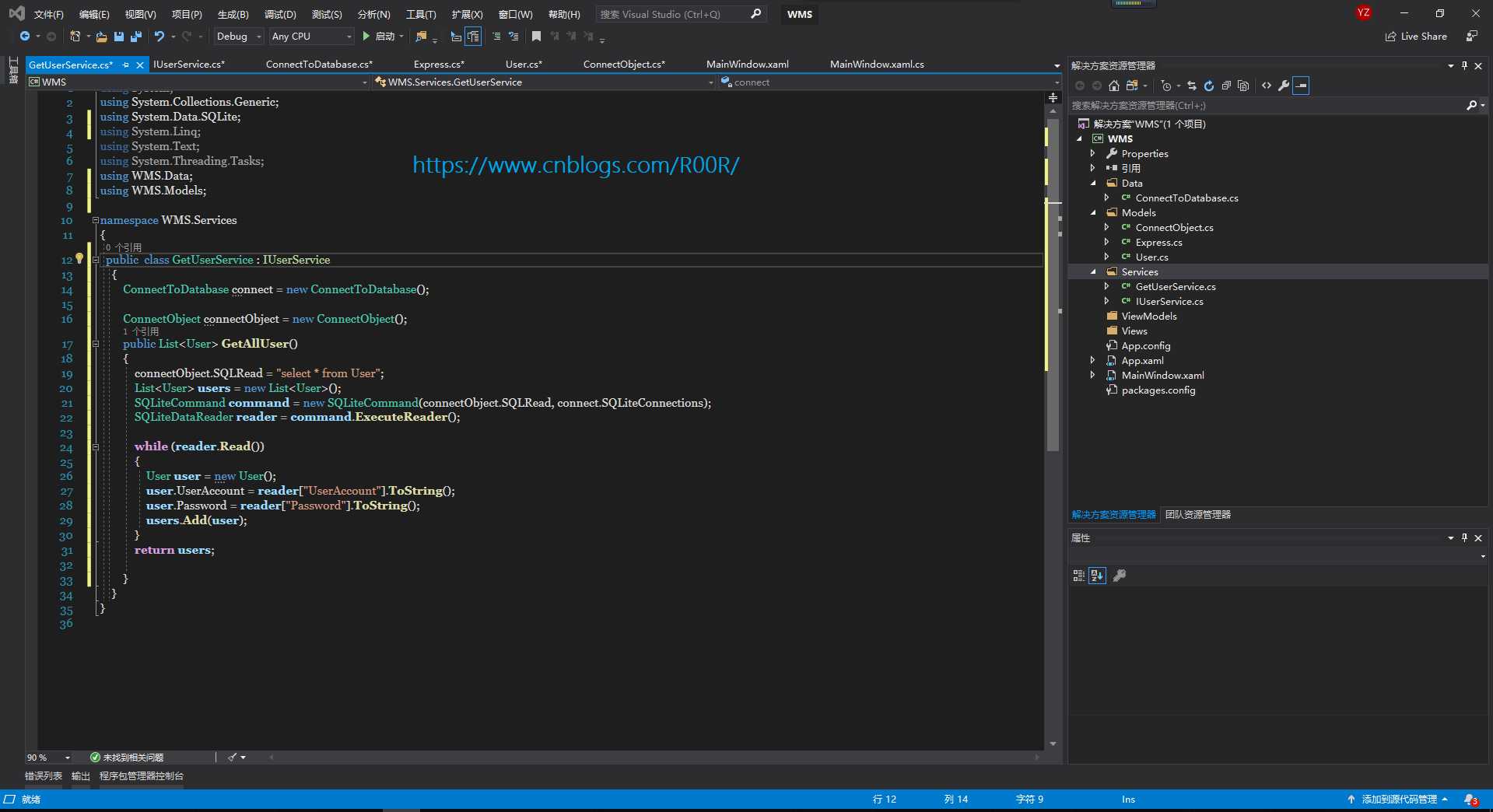Click the Solution Explorer search magnifier

click(1471, 105)
